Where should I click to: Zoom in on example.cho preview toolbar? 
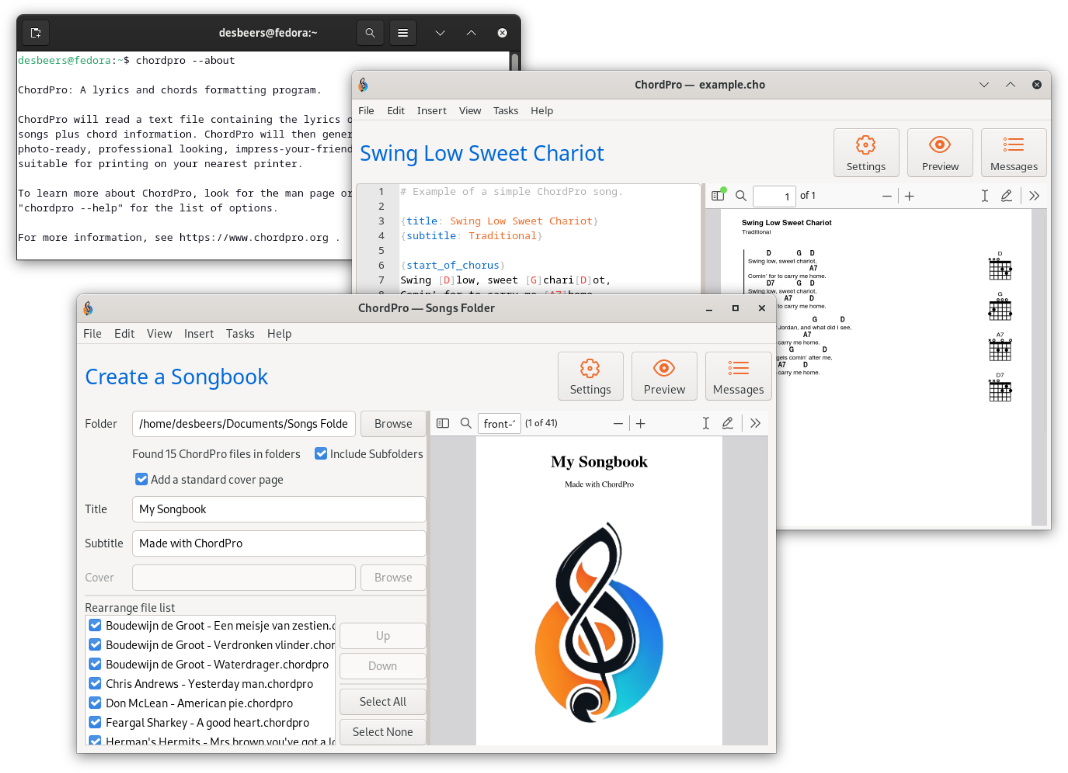coord(909,196)
